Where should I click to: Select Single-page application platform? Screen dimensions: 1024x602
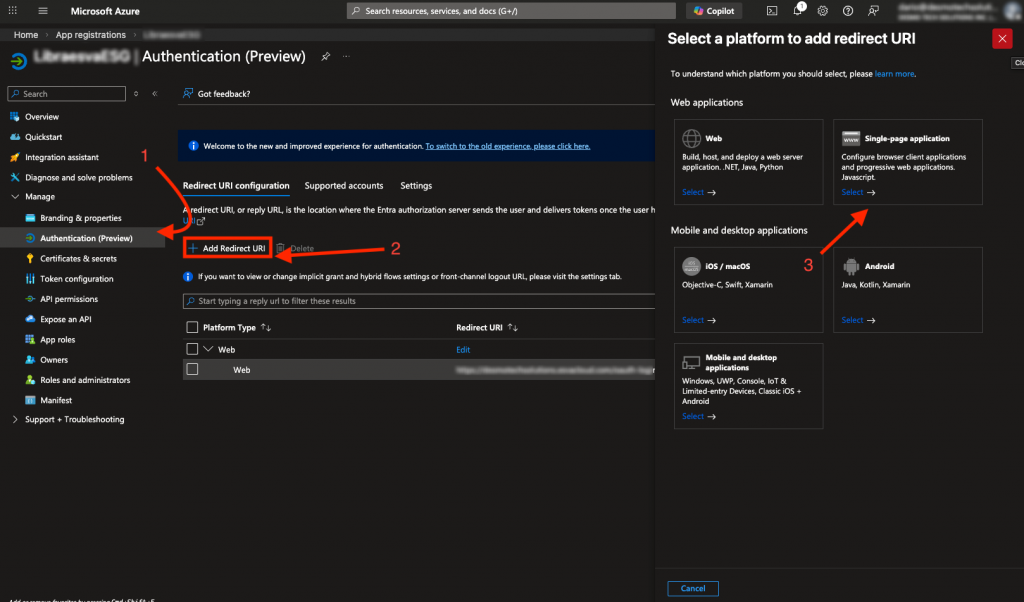point(908,162)
